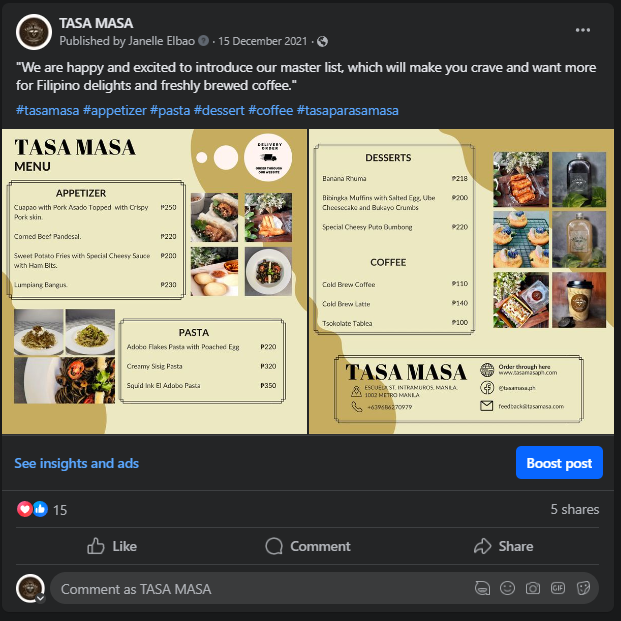Click the question mark icon beside Janelle Elbao
The height and width of the screenshot is (621, 621).
click(x=203, y=40)
